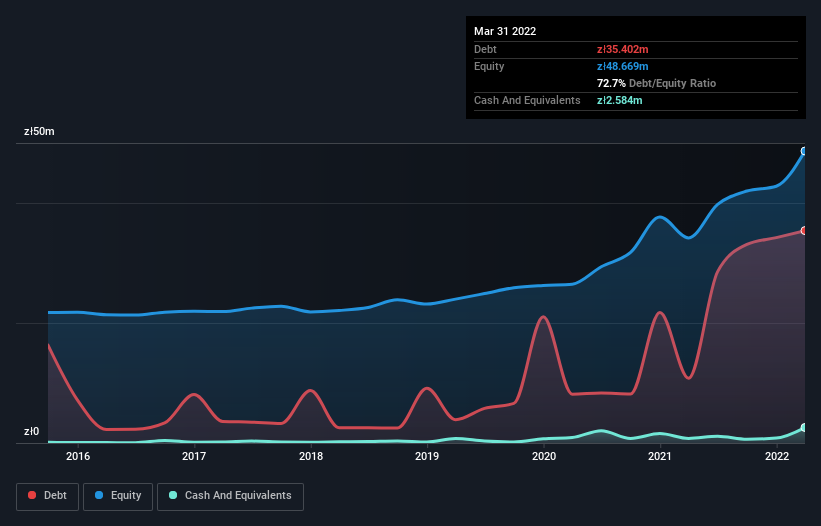Toggle Cash And Equivalents legend button
This screenshot has width=821, height=526.
(x=230, y=496)
